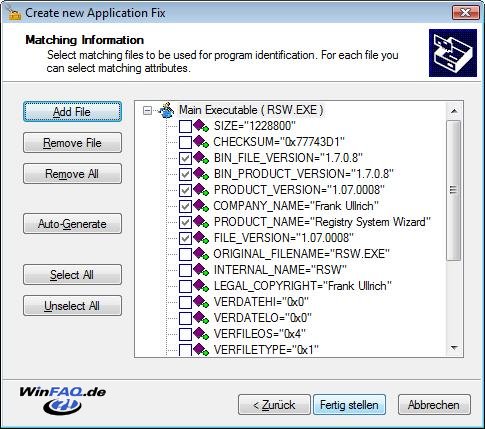This screenshot has width=485, height=429.
Task: Click the scroll up arrow of attribute list
Action: coord(454,111)
